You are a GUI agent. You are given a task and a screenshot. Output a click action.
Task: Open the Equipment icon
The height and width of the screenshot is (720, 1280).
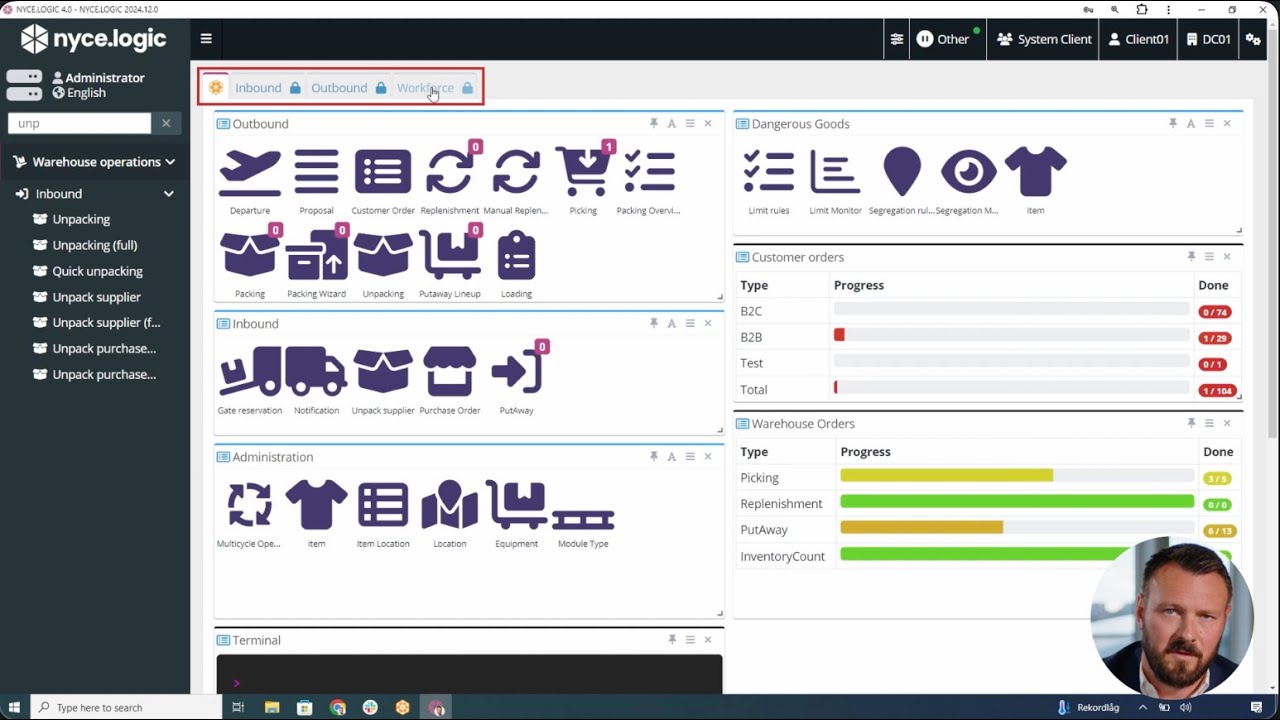pyautogui.click(x=516, y=505)
